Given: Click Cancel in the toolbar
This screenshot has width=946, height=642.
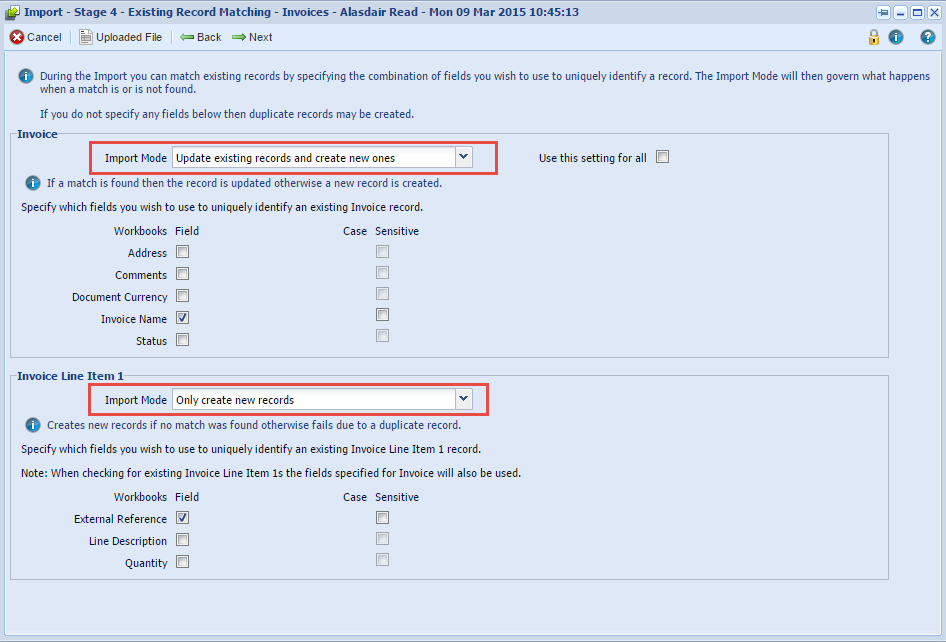Looking at the screenshot, I should pyautogui.click(x=36, y=37).
